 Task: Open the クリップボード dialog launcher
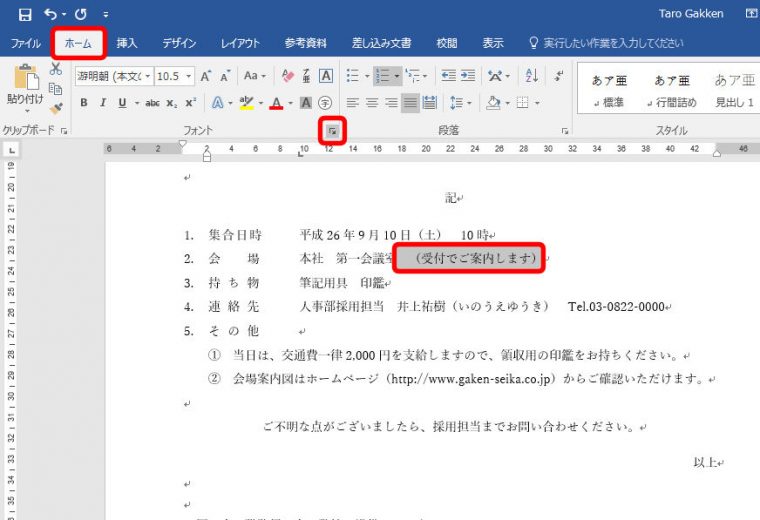tap(64, 130)
